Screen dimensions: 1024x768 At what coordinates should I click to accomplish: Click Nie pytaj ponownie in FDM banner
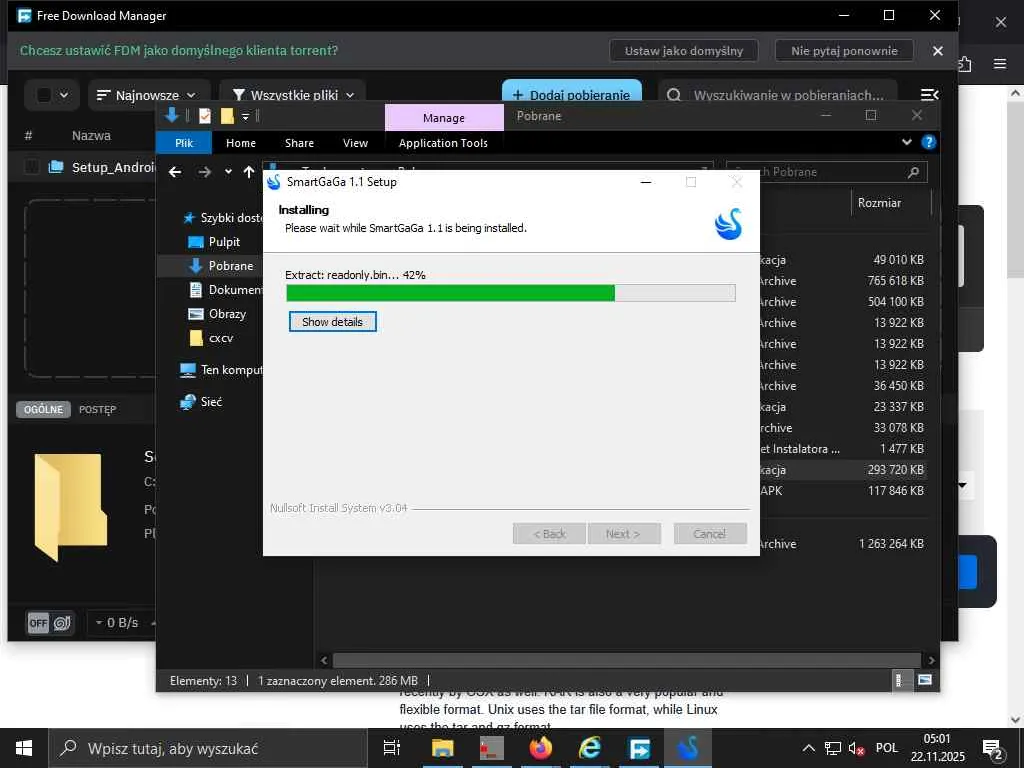click(844, 50)
